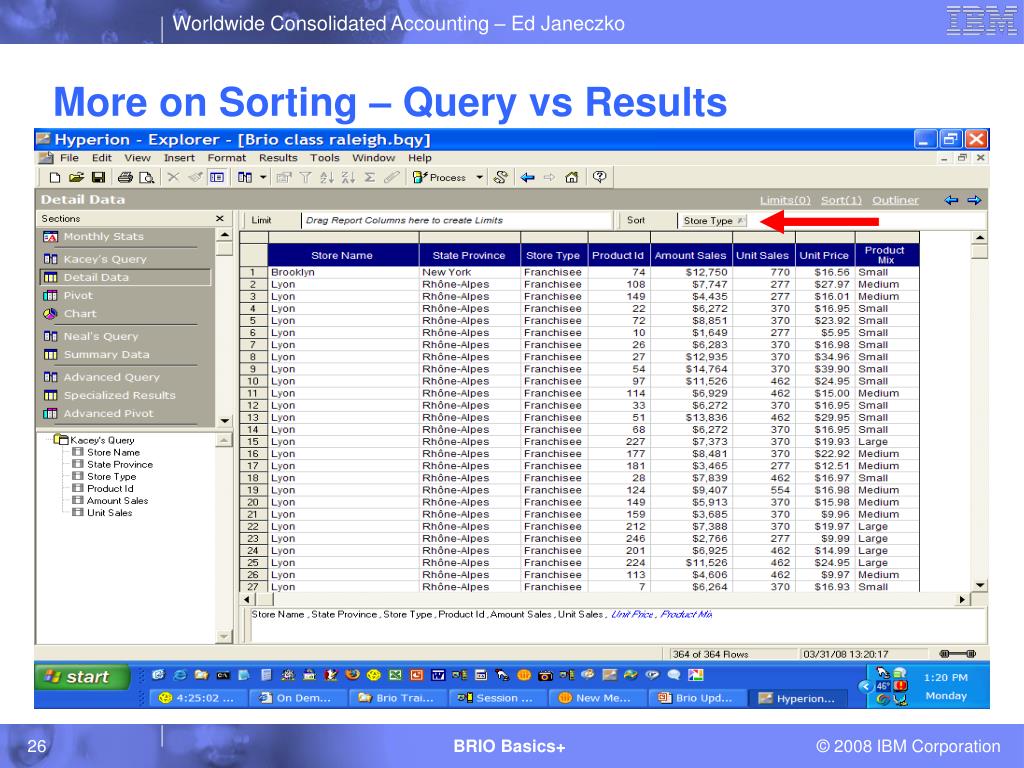Screen dimensions: 1024x768
Task: Click the Sort(1) link
Action: [841, 200]
